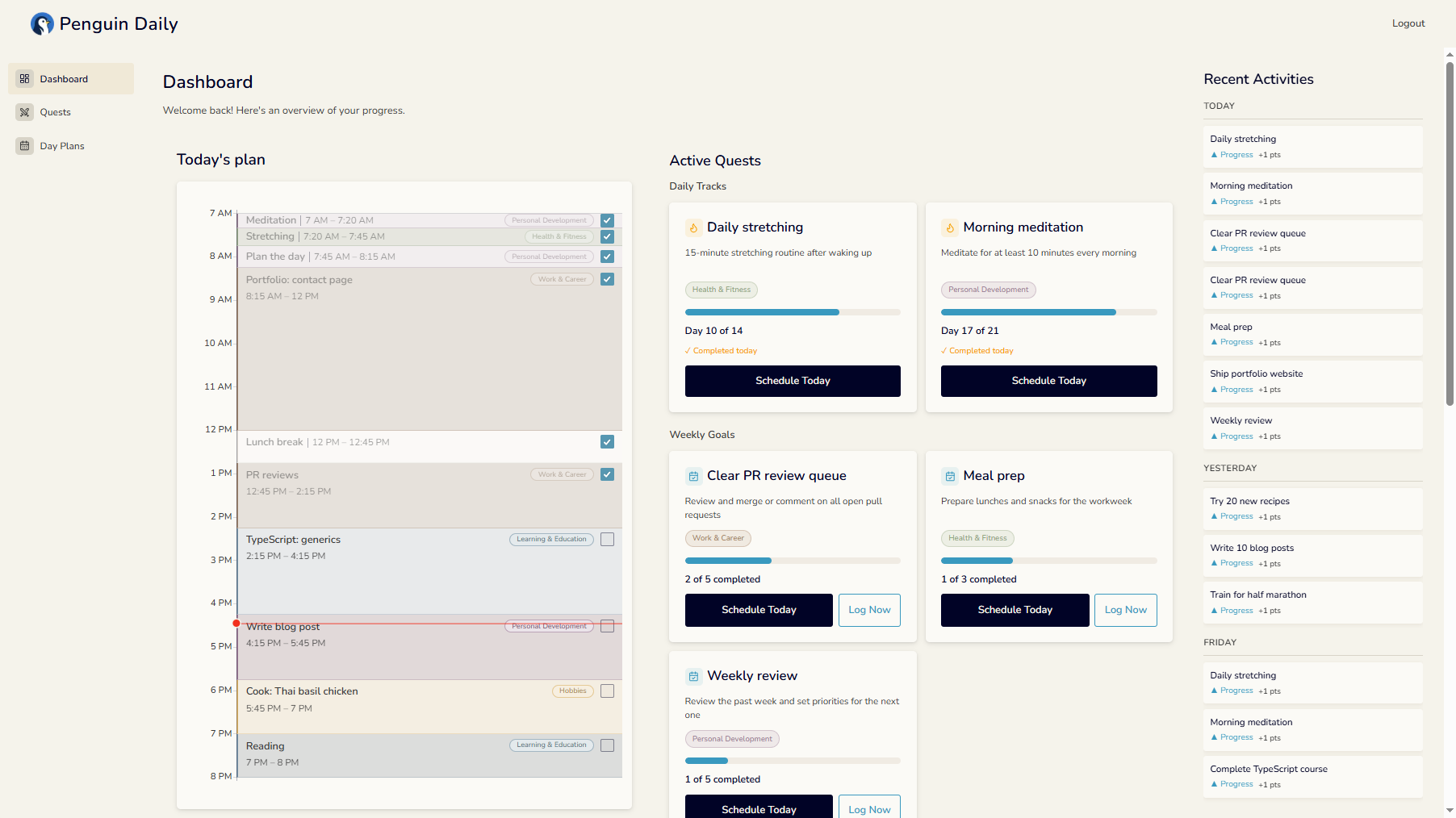
Task: Click the calendar icon beside Meal prep
Action: pyautogui.click(x=950, y=476)
